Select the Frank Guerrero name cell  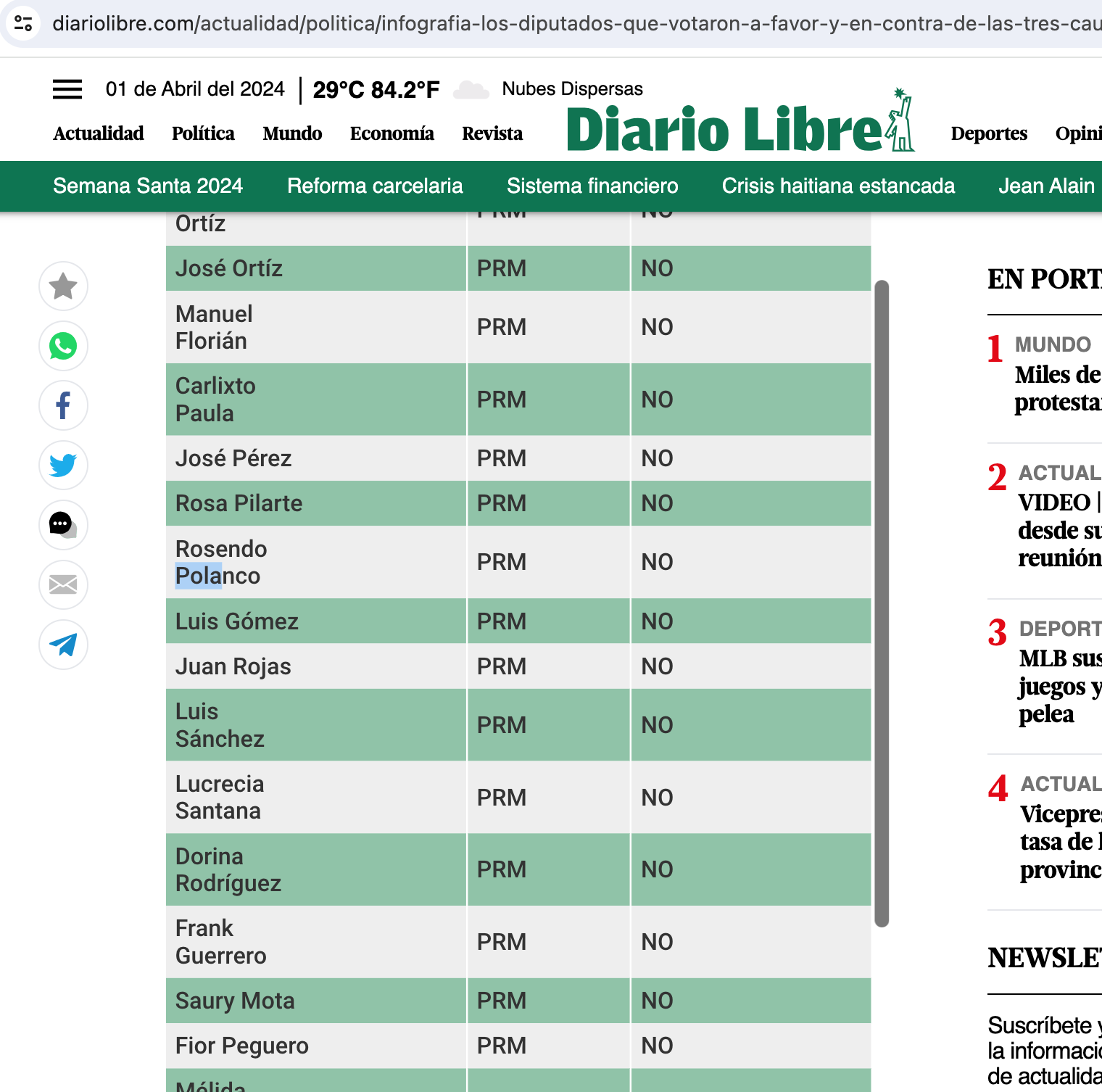click(316, 942)
